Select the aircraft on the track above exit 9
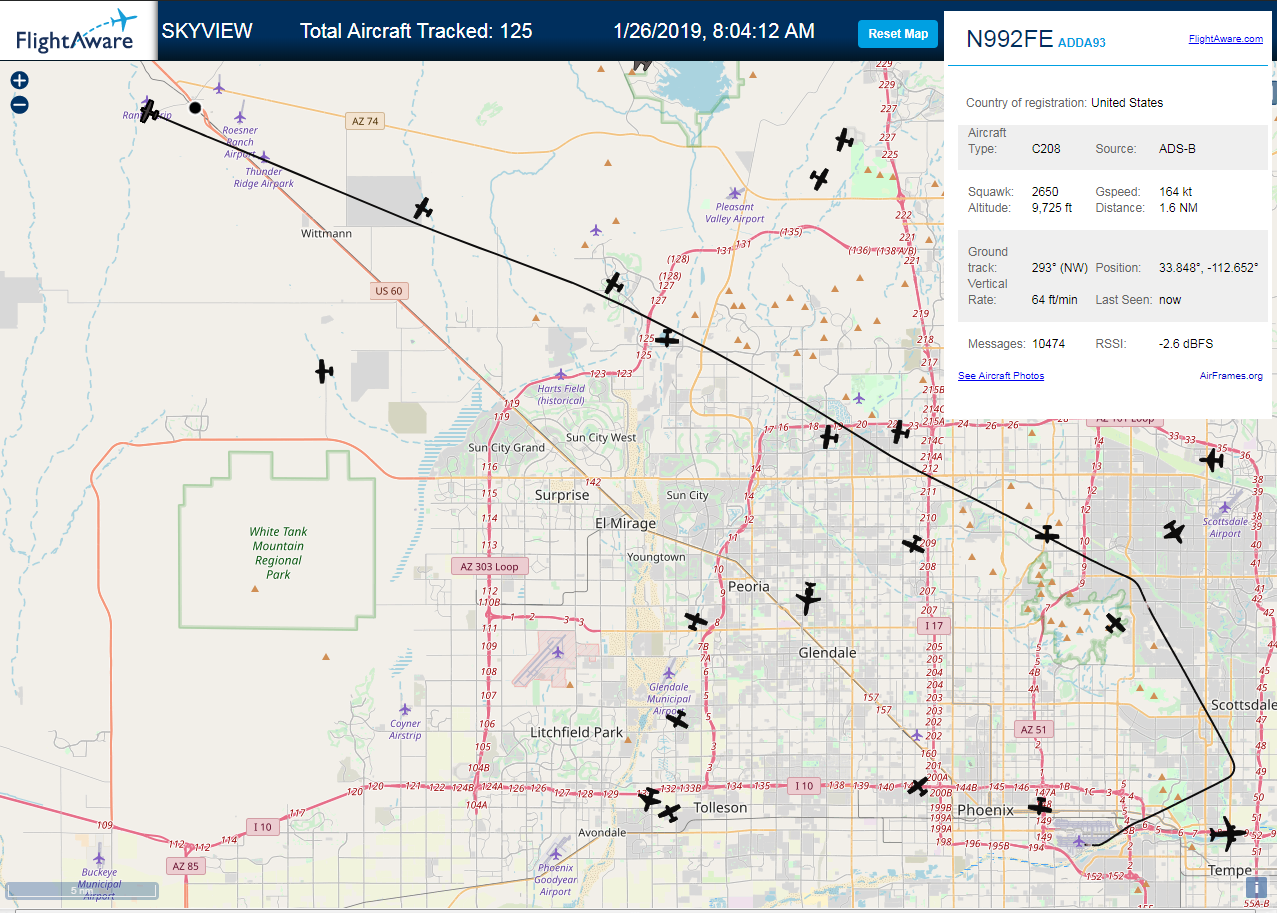This screenshot has width=1277, height=913. 1047,535
